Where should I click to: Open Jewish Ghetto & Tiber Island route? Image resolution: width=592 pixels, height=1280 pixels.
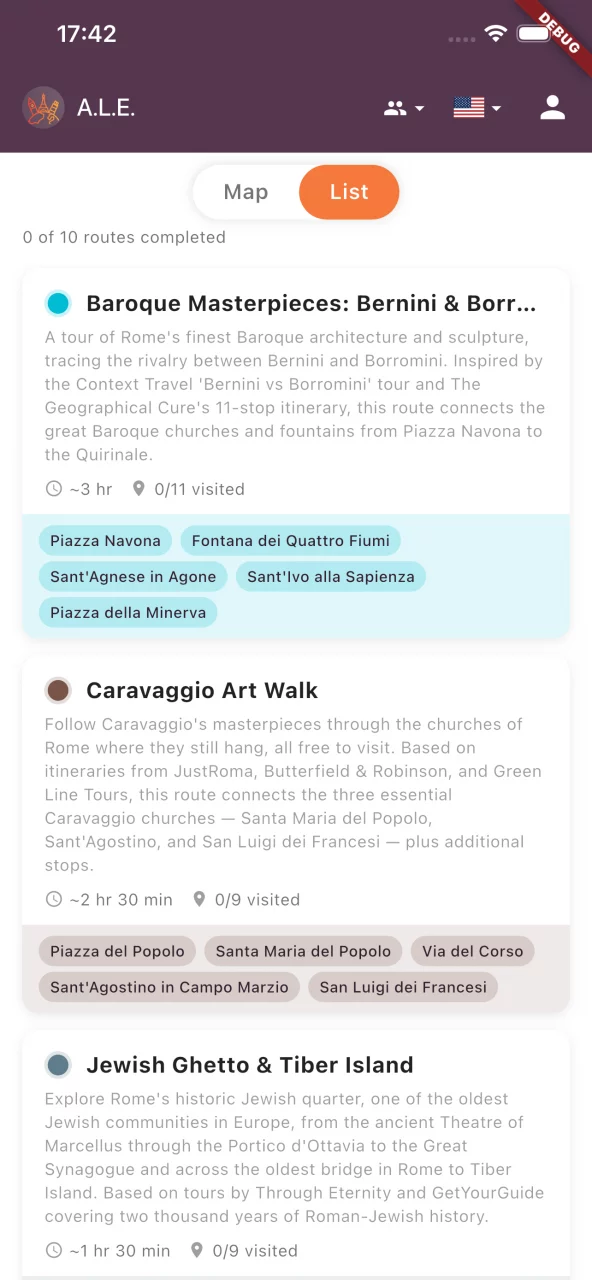pyautogui.click(x=250, y=1064)
